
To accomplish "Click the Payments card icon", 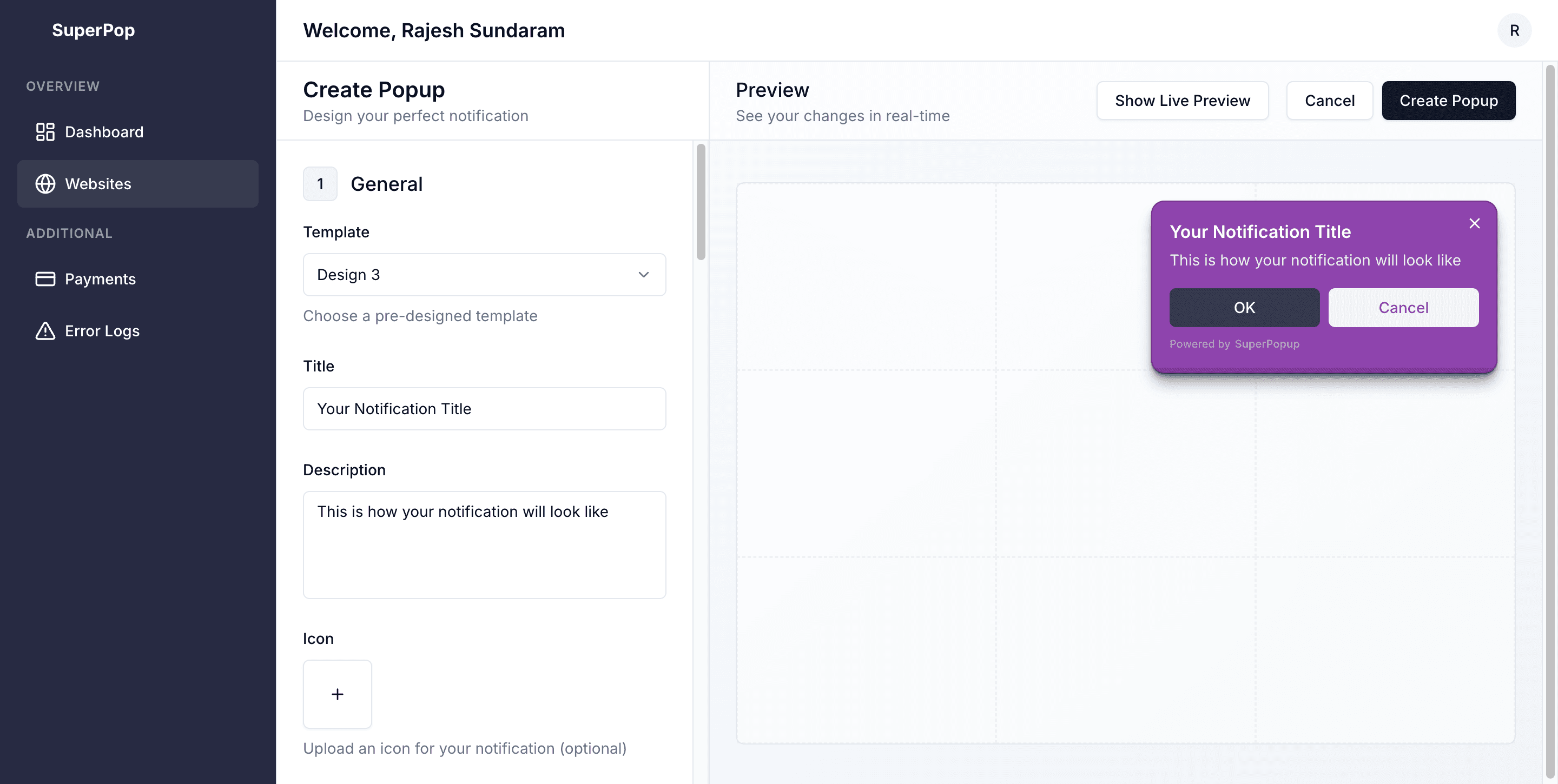I will point(45,278).
